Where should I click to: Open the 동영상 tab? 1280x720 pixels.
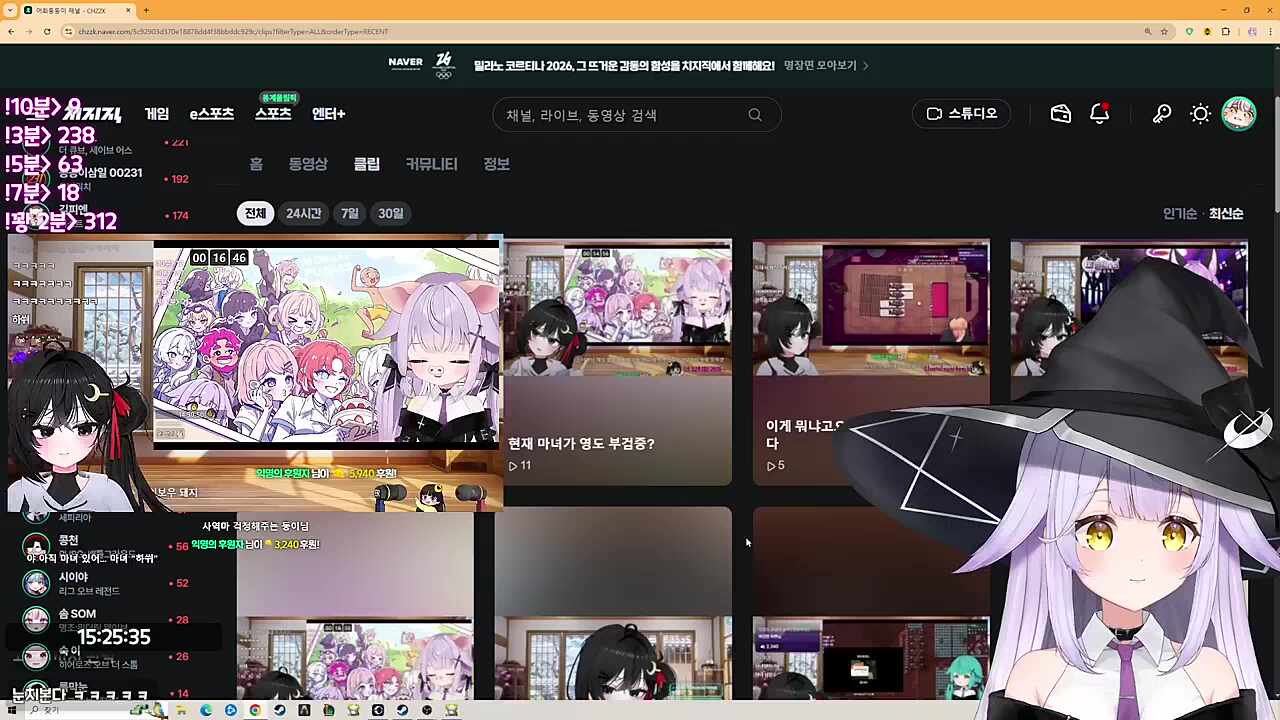point(308,164)
